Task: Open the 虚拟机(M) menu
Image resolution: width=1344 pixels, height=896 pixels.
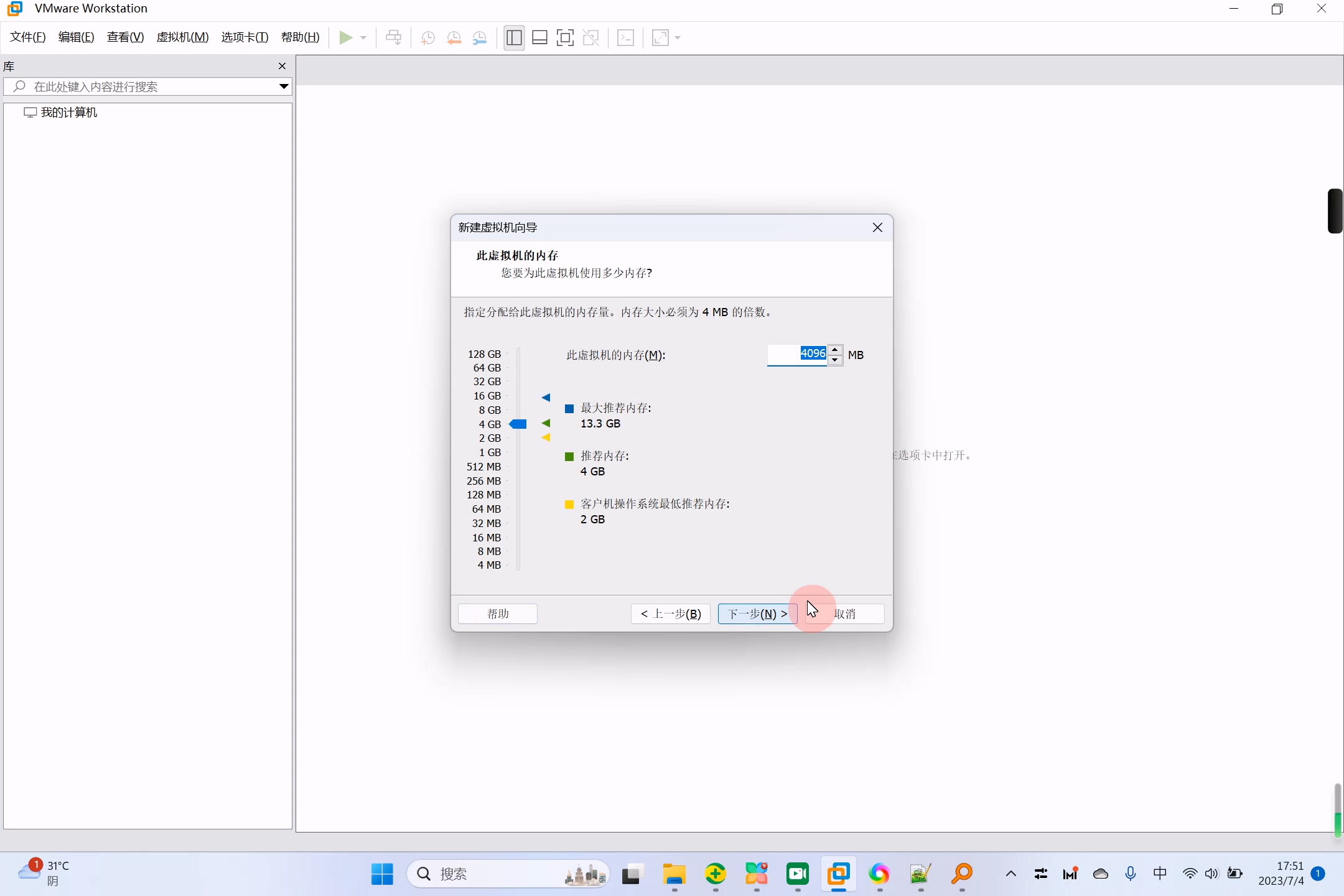Action: [x=182, y=37]
